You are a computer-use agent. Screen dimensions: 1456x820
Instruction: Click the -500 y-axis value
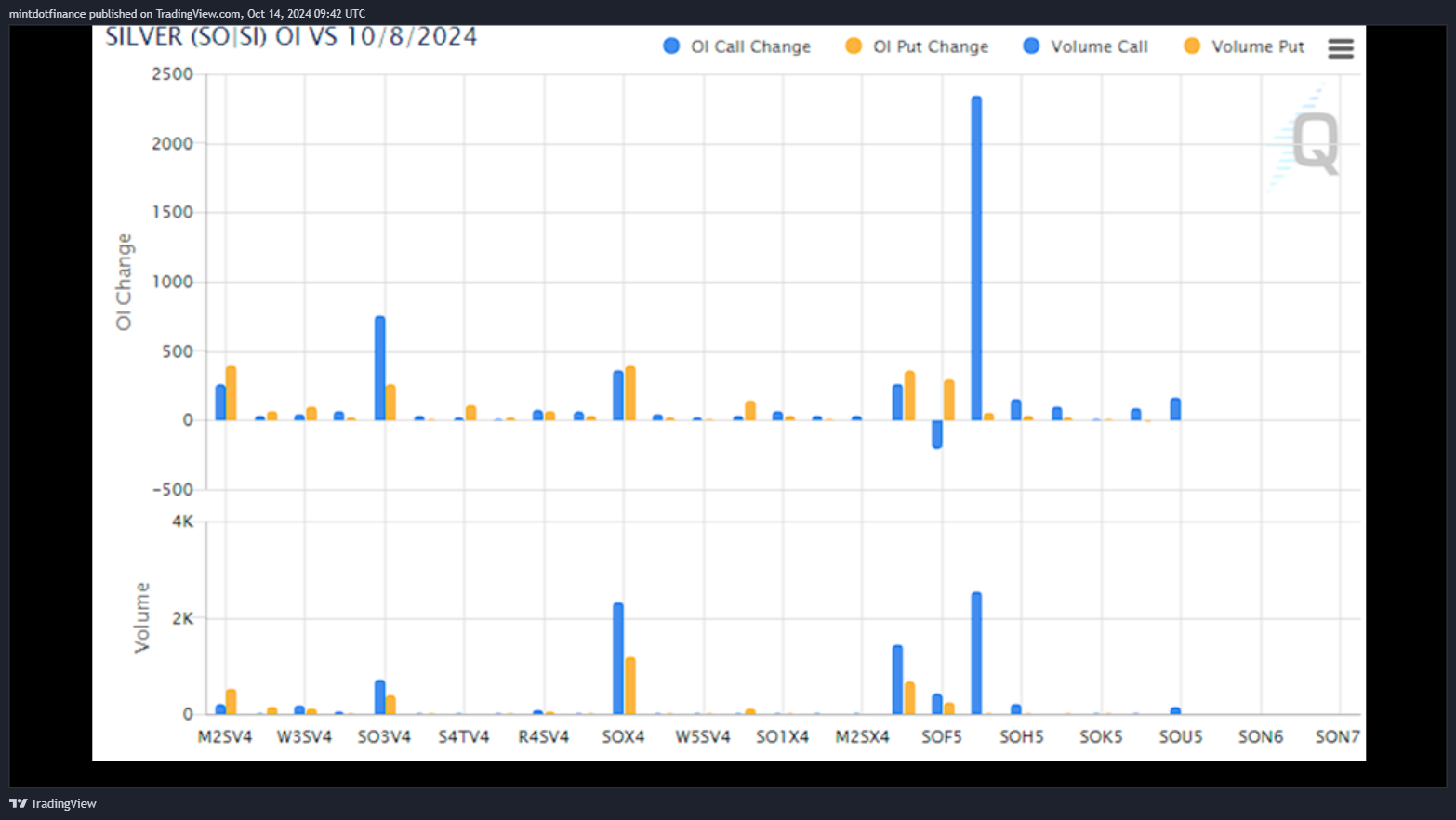(x=173, y=489)
